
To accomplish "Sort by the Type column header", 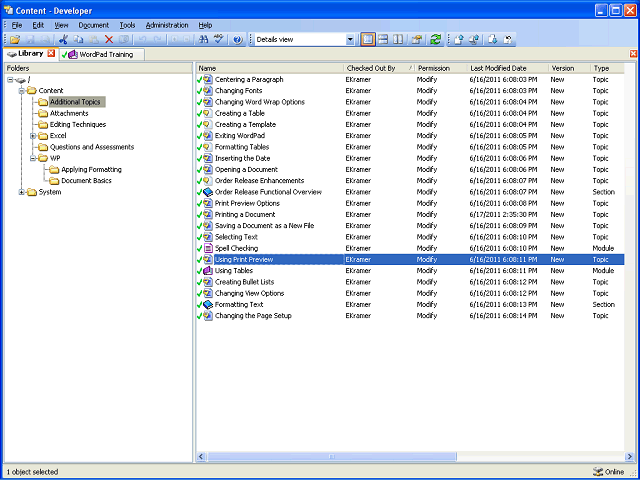I will point(607,68).
